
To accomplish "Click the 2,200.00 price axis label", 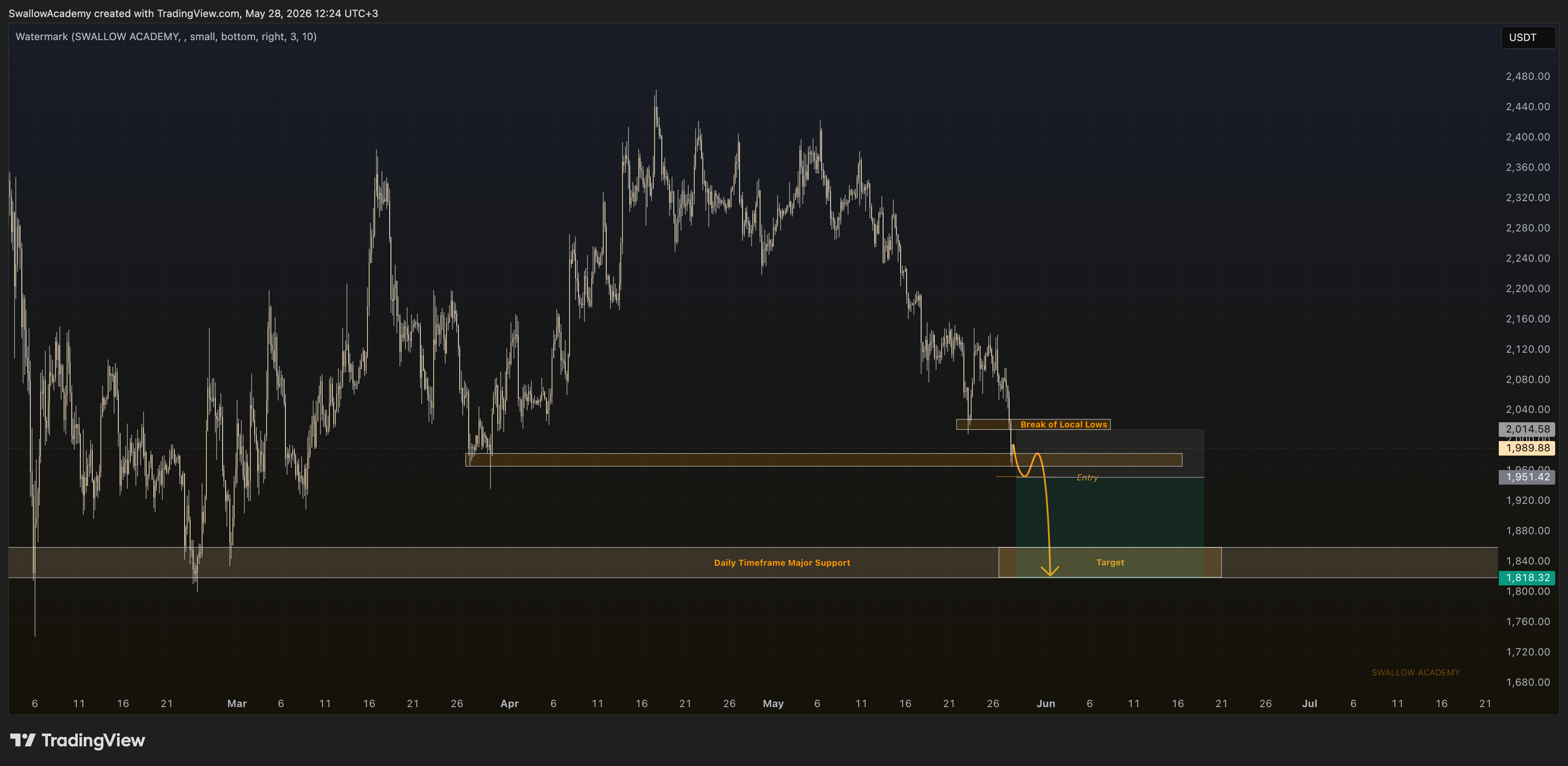I will pos(1528,288).
